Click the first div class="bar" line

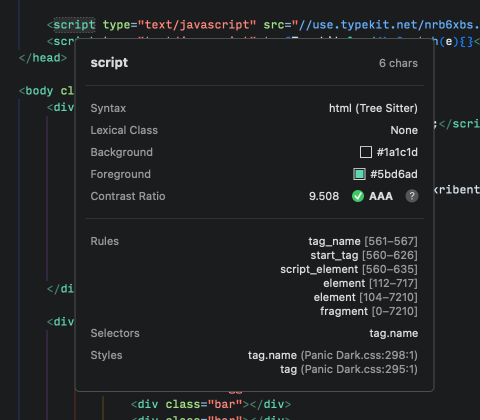click(x=211, y=404)
